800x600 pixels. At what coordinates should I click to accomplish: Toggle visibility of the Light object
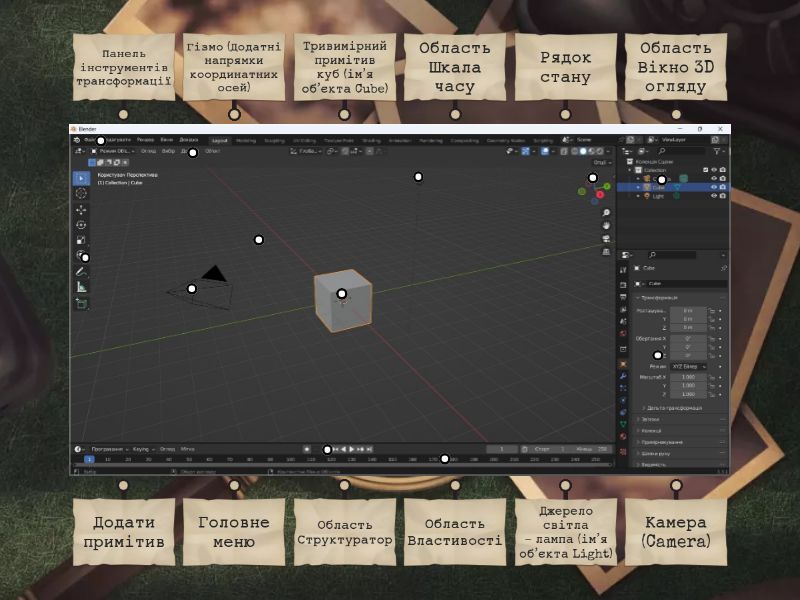713,196
